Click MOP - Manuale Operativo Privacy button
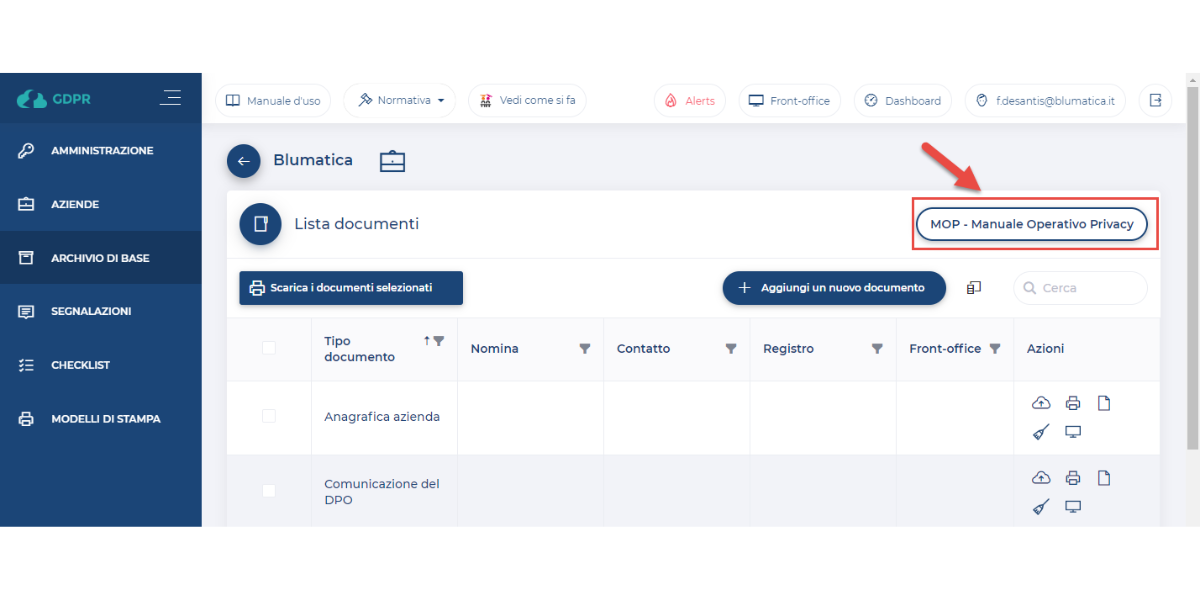 pyautogui.click(x=1031, y=224)
